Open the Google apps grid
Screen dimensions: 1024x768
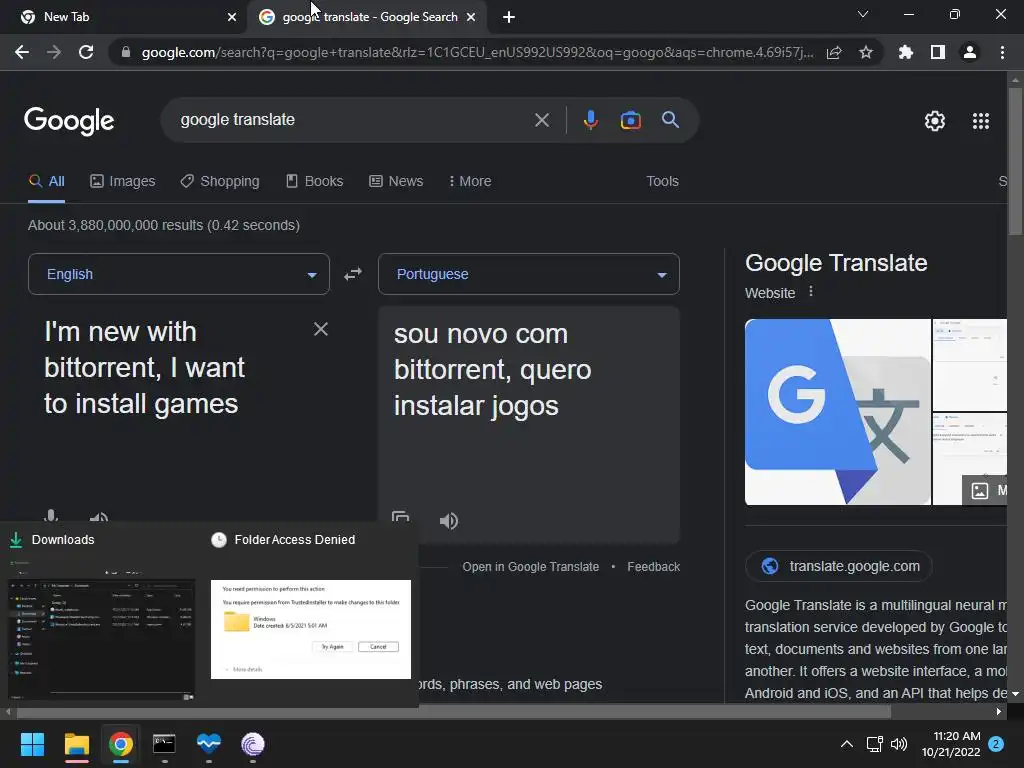981,121
